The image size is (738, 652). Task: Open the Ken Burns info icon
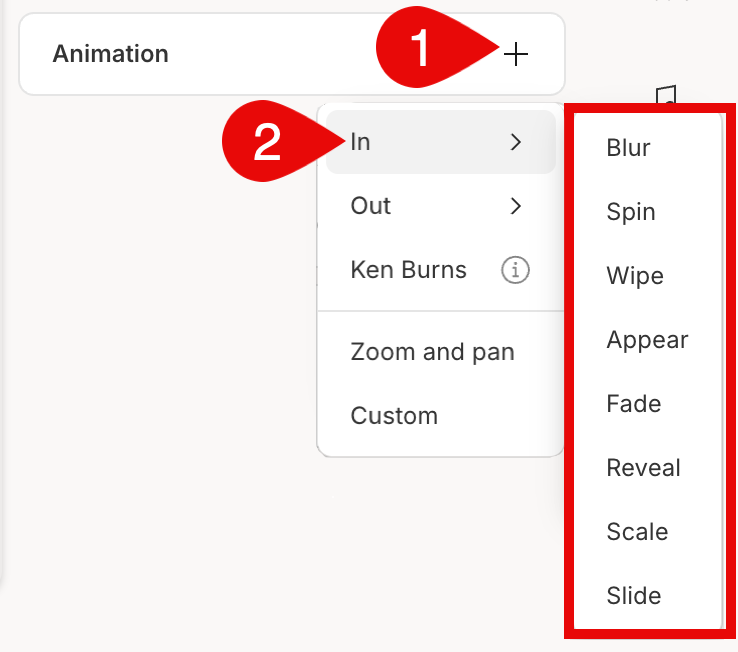coord(515,270)
